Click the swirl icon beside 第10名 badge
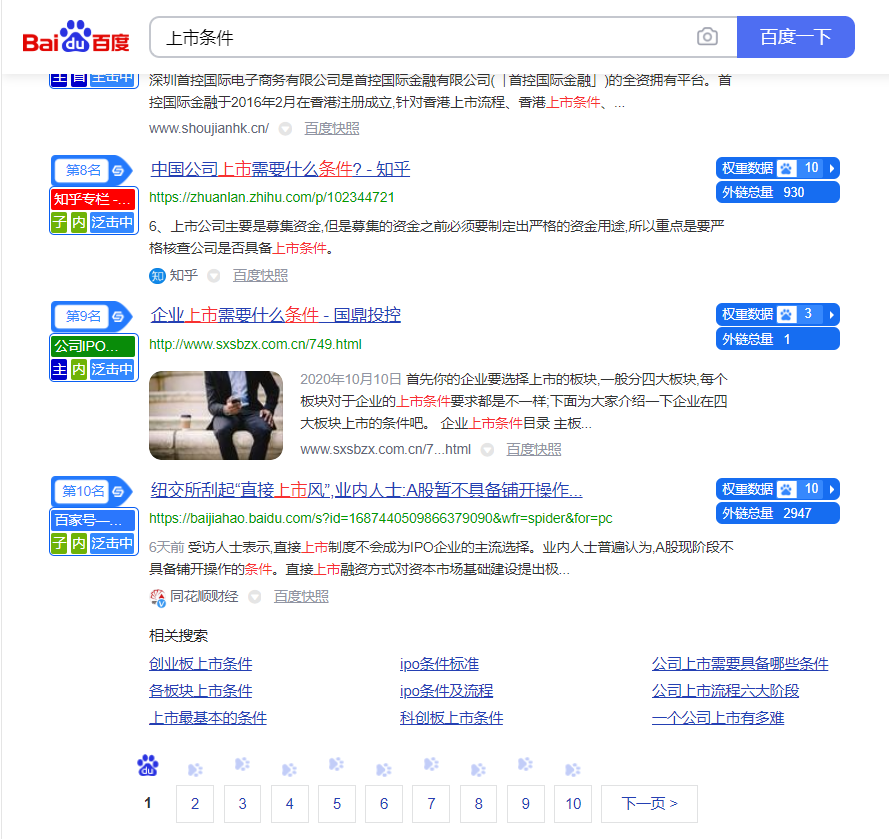 click(x=118, y=491)
